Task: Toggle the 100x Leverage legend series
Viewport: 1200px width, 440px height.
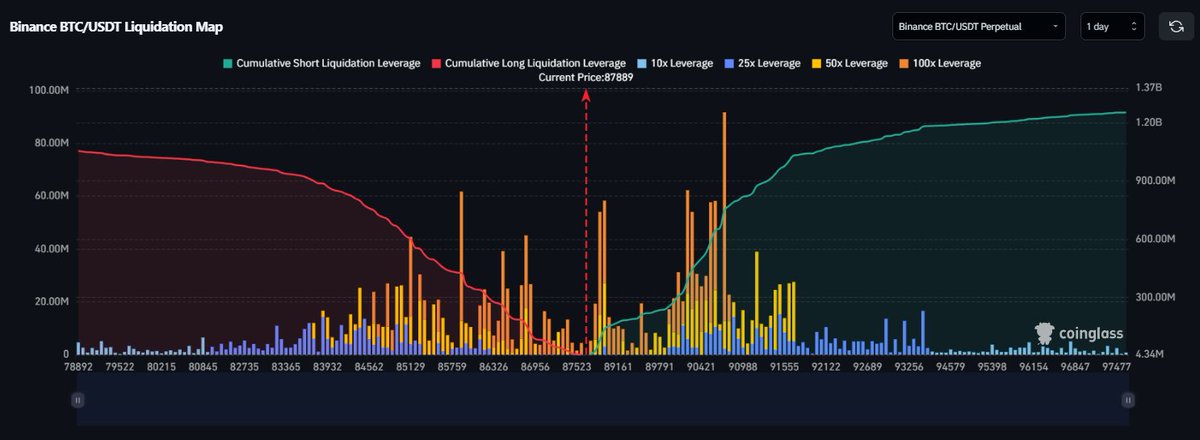Action: point(940,63)
